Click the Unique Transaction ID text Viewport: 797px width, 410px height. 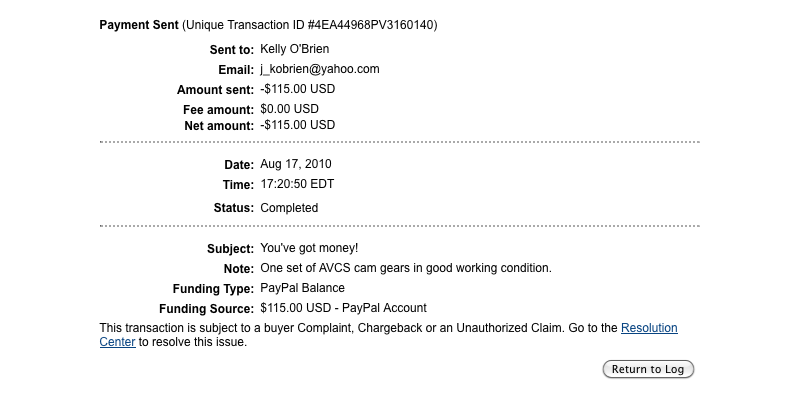311,25
